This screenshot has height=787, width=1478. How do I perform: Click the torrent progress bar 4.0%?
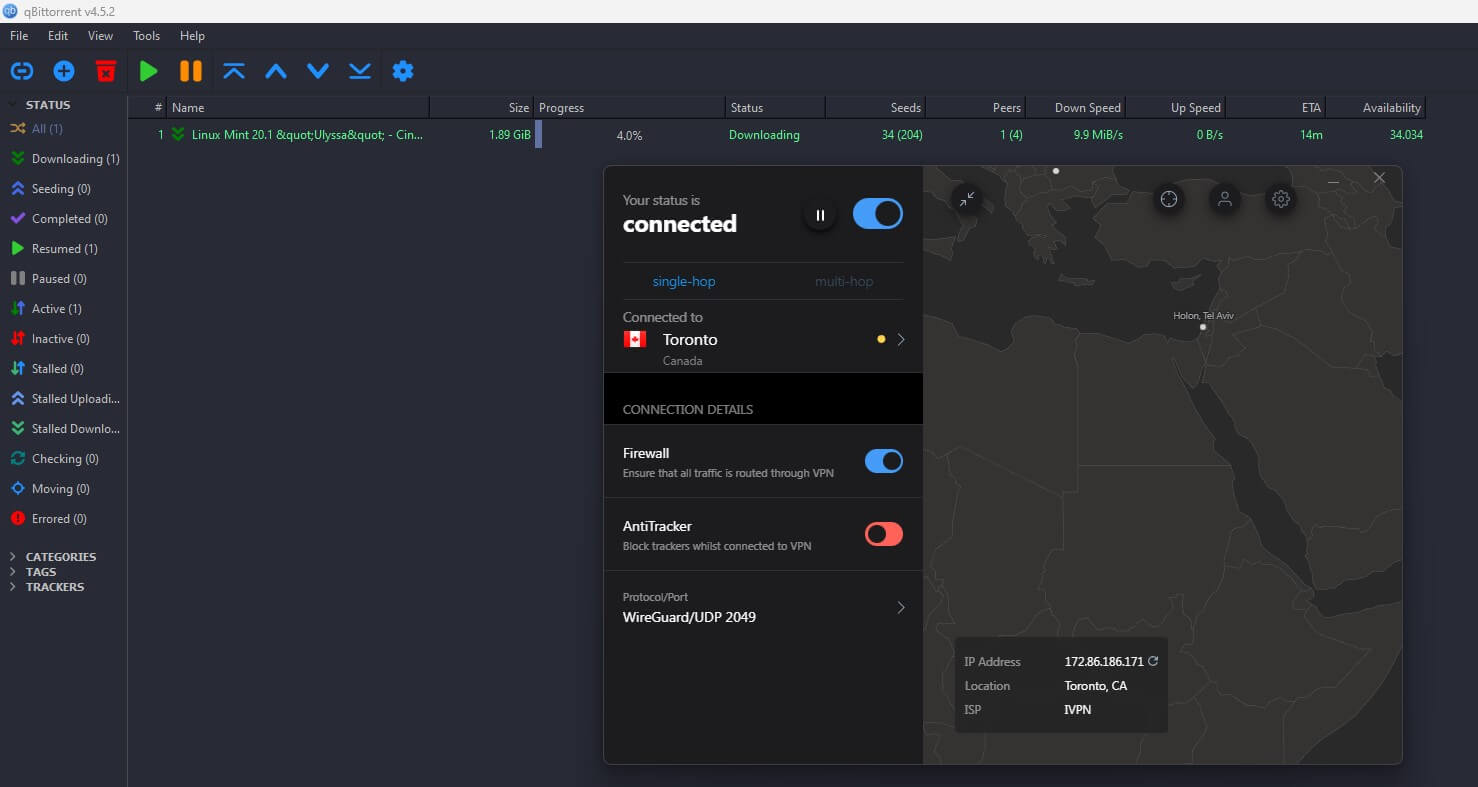[x=629, y=135]
